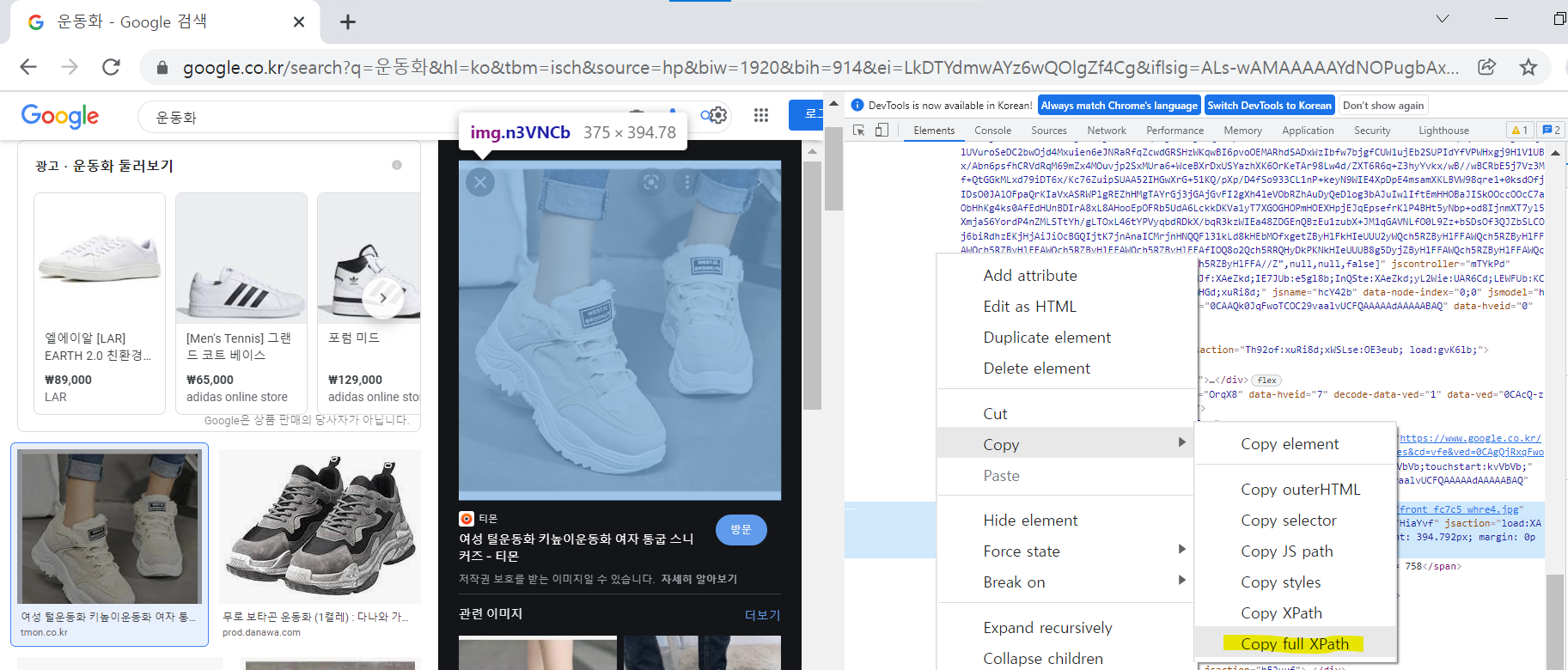Click Switch DevTools to Korean button
This screenshot has width=1568, height=670.
tap(1269, 105)
